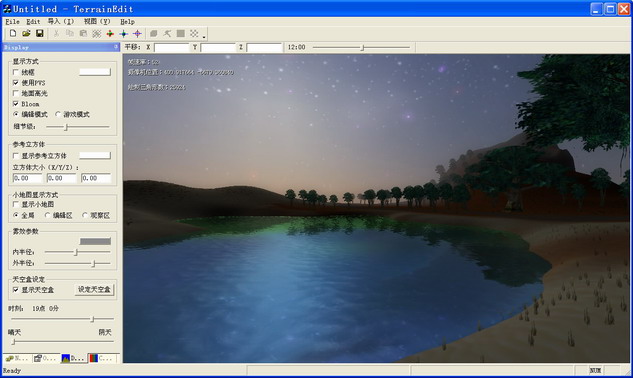Select the 观察区 view area radio
Screen dimensions: 633x378
point(85,215)
